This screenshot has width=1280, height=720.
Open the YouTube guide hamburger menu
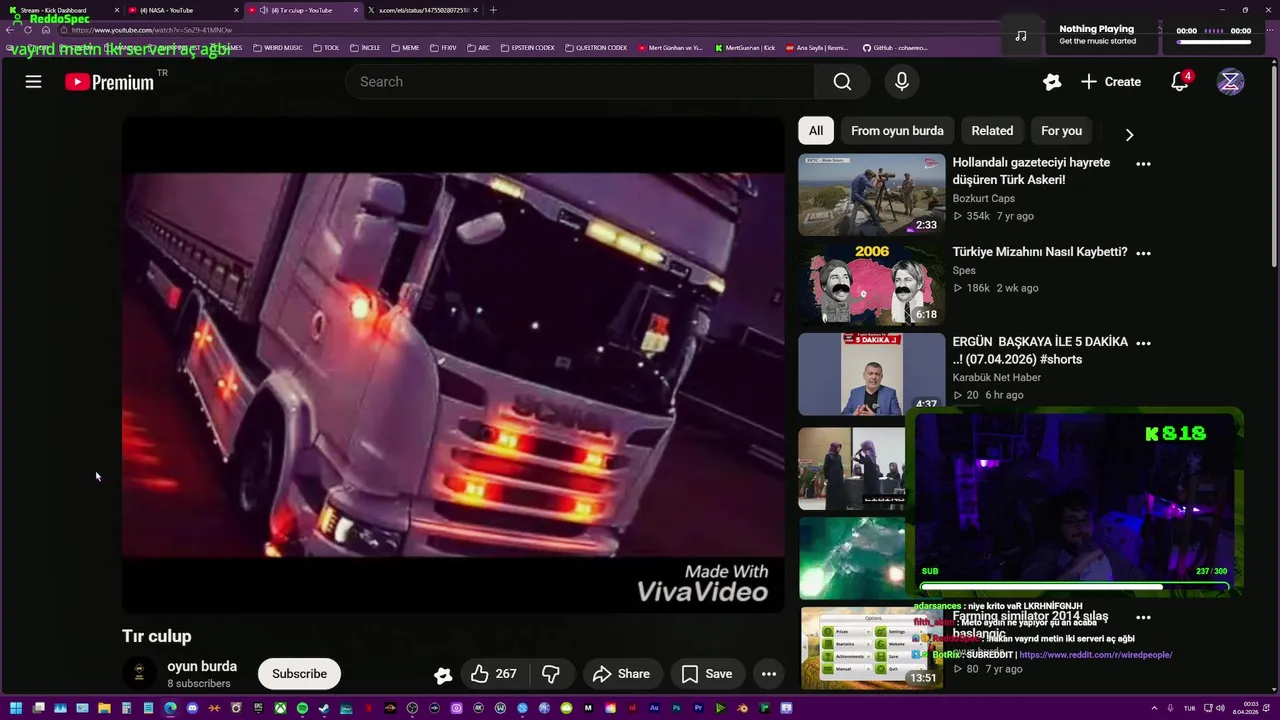coord(33,82)
